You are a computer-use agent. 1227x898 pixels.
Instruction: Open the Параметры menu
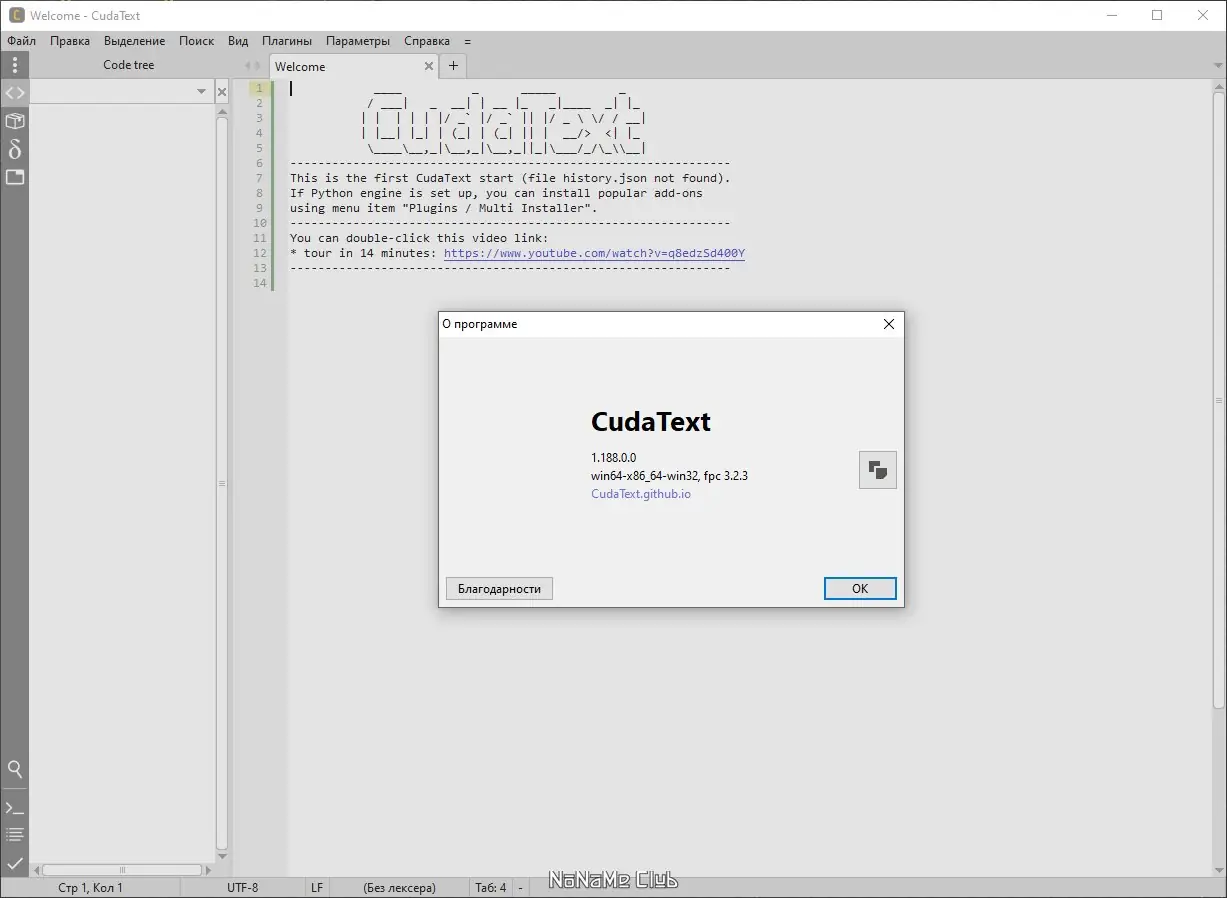(x=358, y=41)
